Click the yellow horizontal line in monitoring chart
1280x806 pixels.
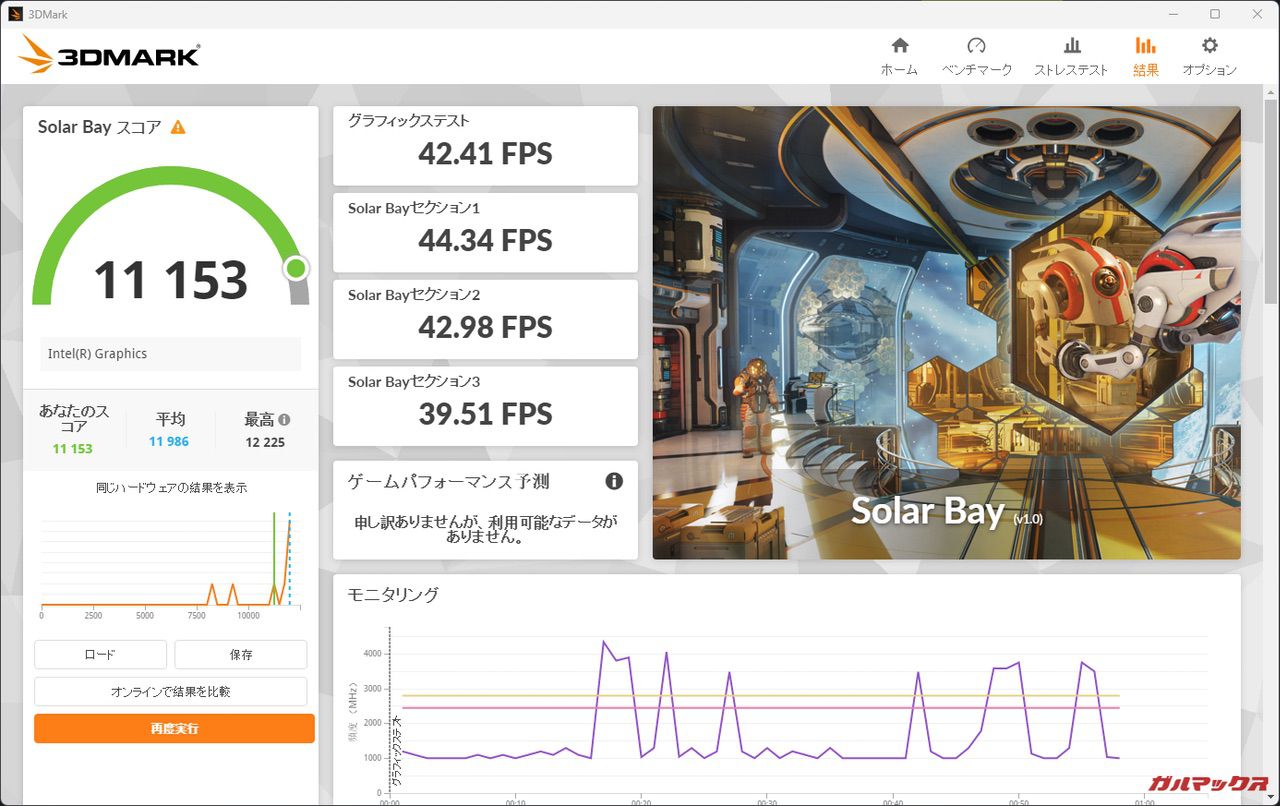(x=760, y=695)
